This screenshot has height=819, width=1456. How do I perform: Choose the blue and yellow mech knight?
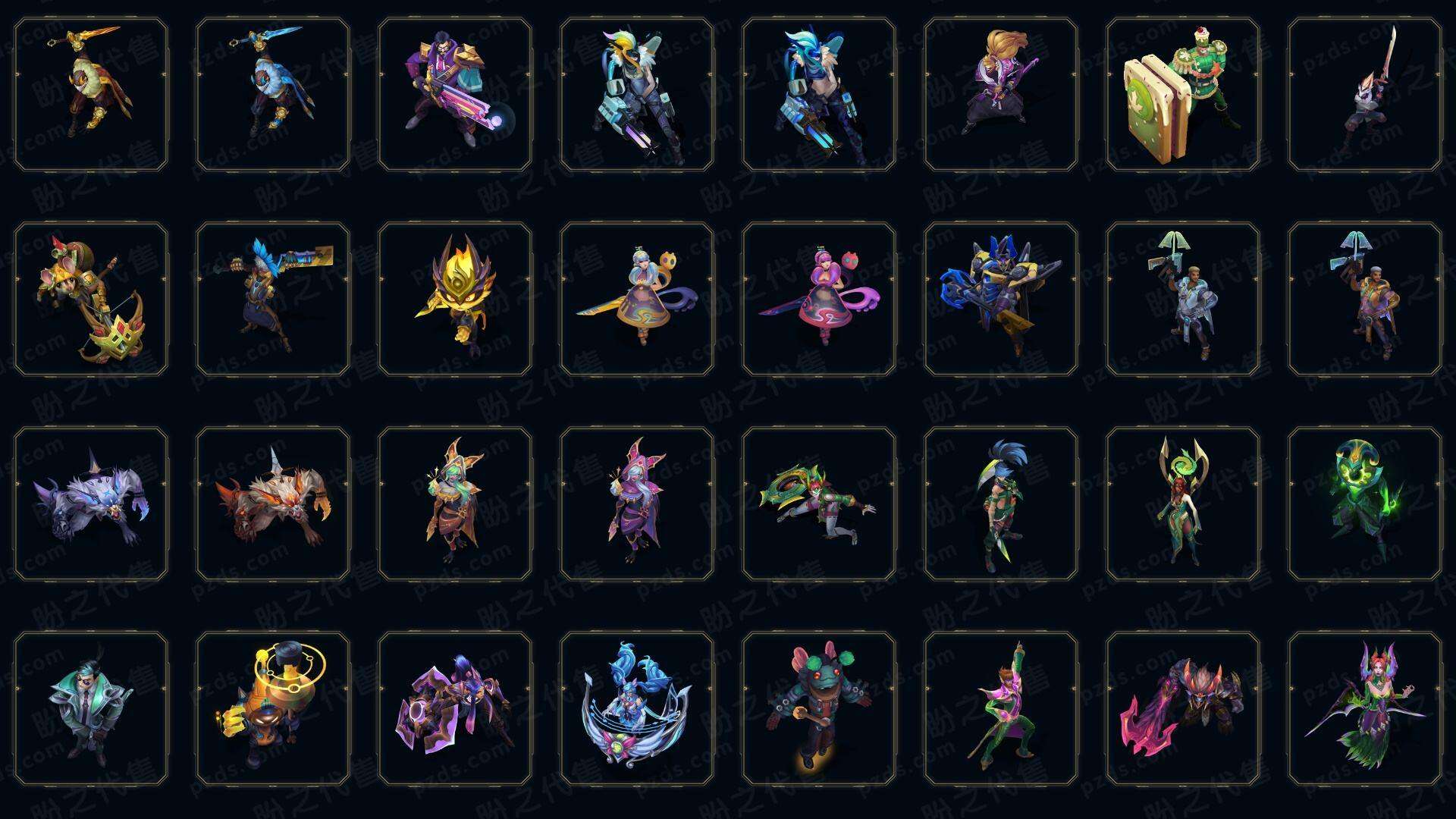(1001, 299)
